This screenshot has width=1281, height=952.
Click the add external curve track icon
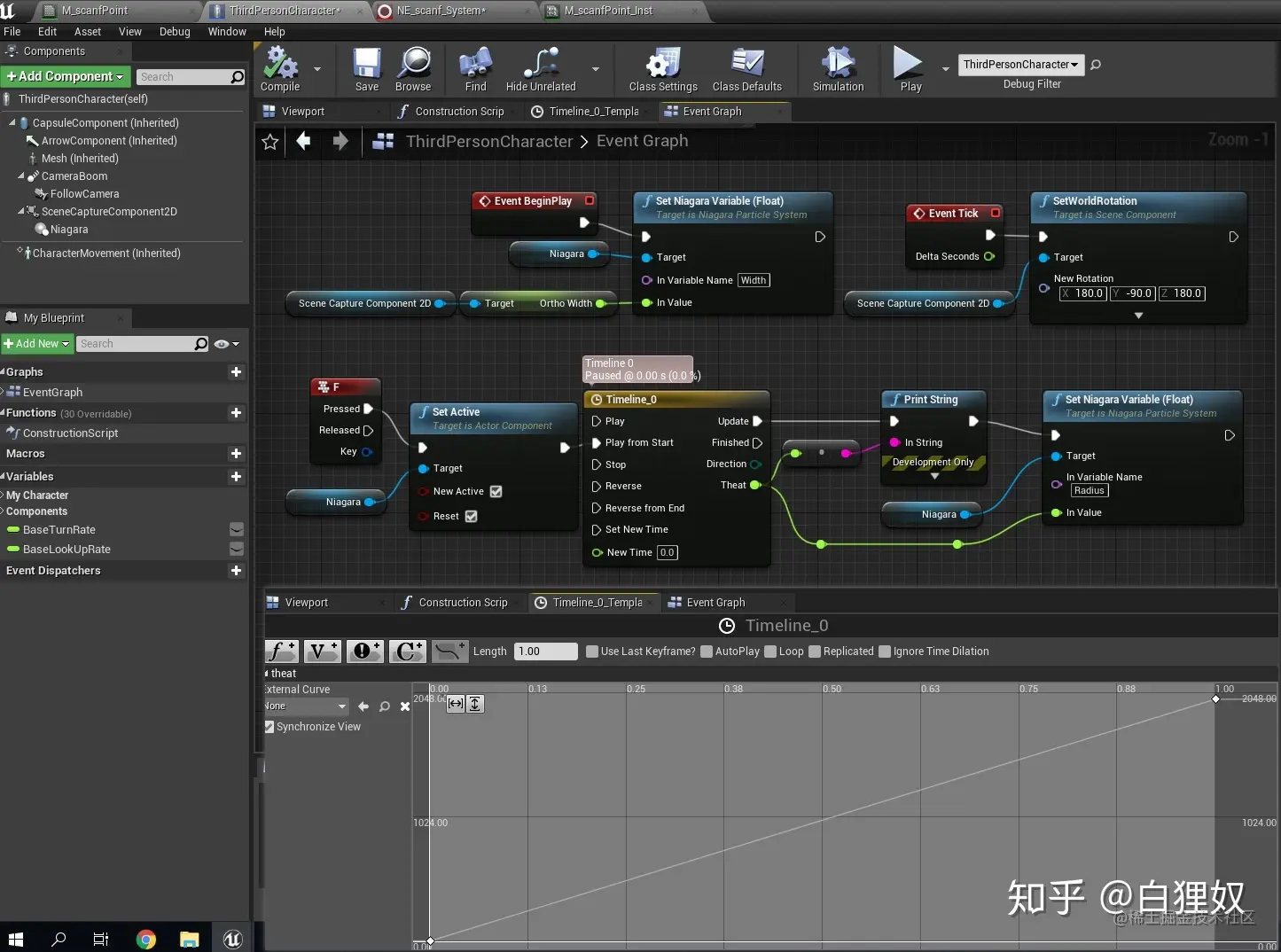pos(450,652)
